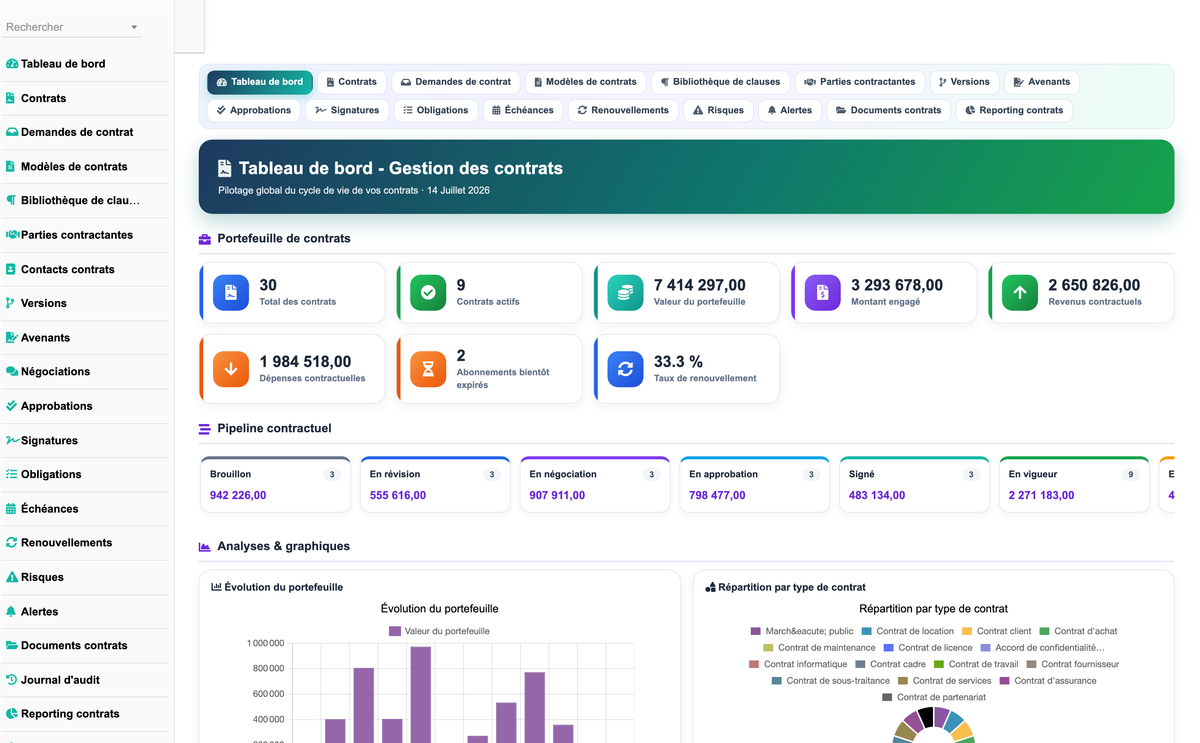Click the hourglass Abonnements bientôt expirés icon
Screen dimensions: 1200x743
(428, 369)
